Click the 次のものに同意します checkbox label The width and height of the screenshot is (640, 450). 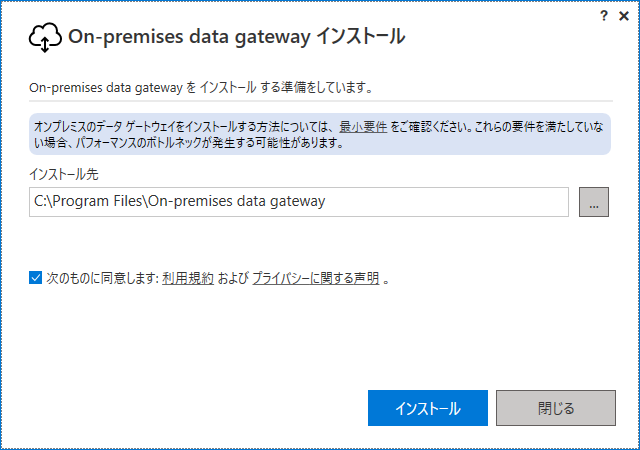click(x=102, y=278)
